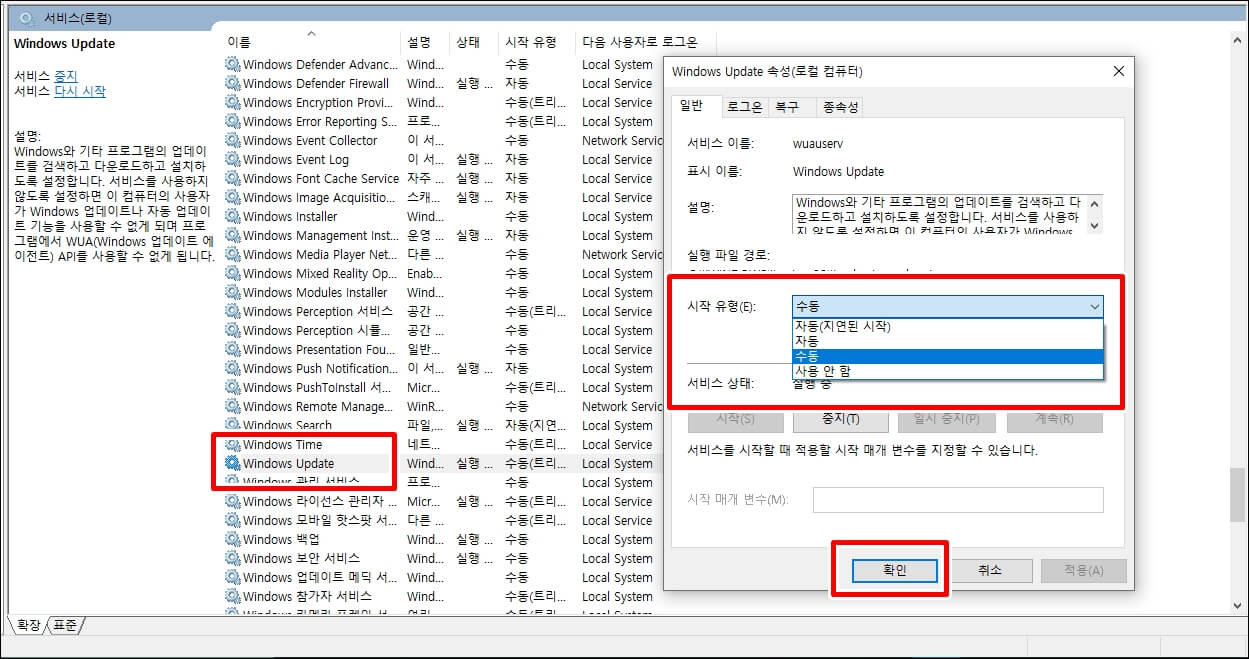Click gear icon of Windows Encryption Provi
The image size is (1249, 659).
(233, 103)
